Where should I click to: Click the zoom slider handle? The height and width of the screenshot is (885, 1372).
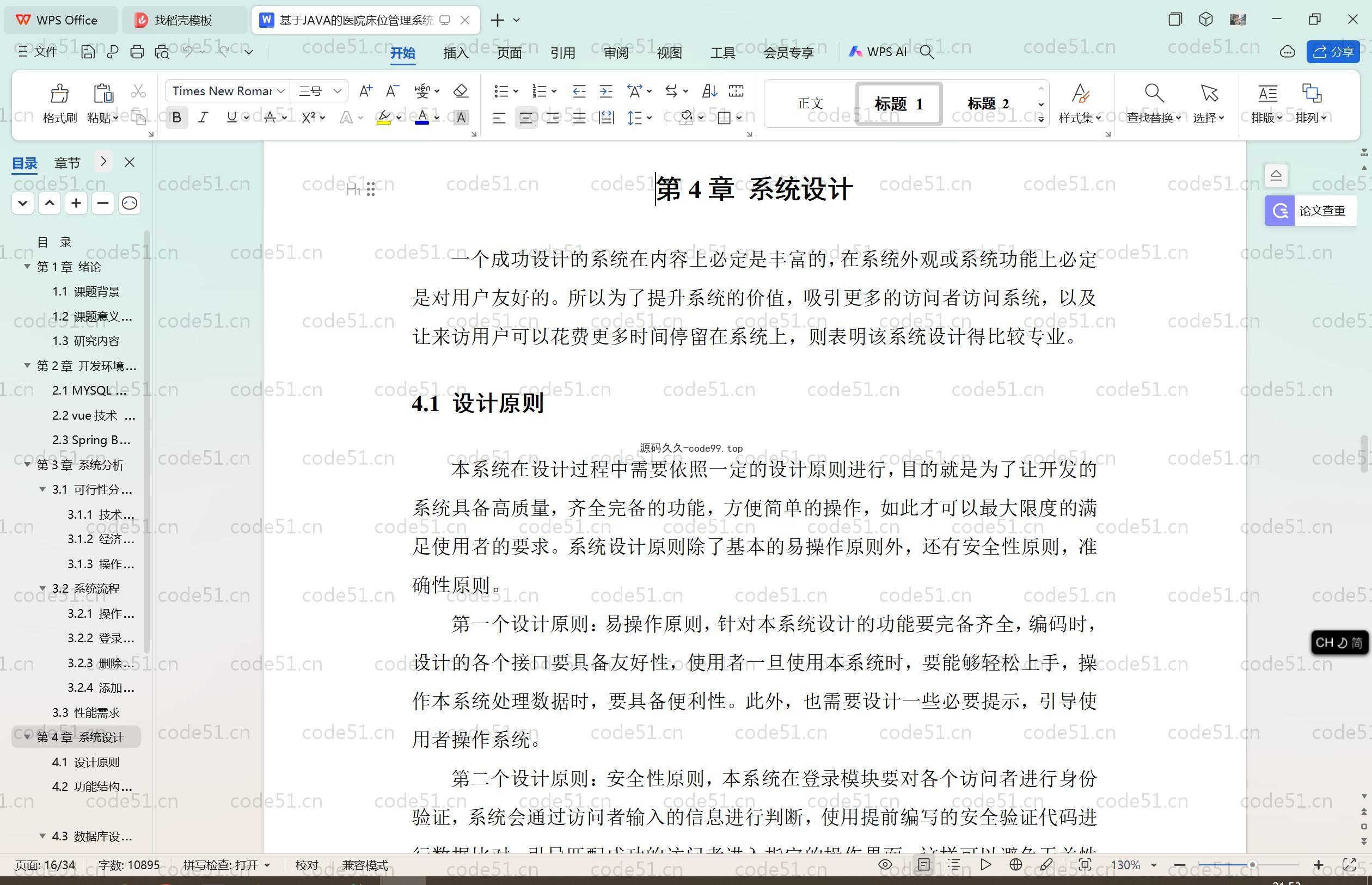(x=1252, y=865)
